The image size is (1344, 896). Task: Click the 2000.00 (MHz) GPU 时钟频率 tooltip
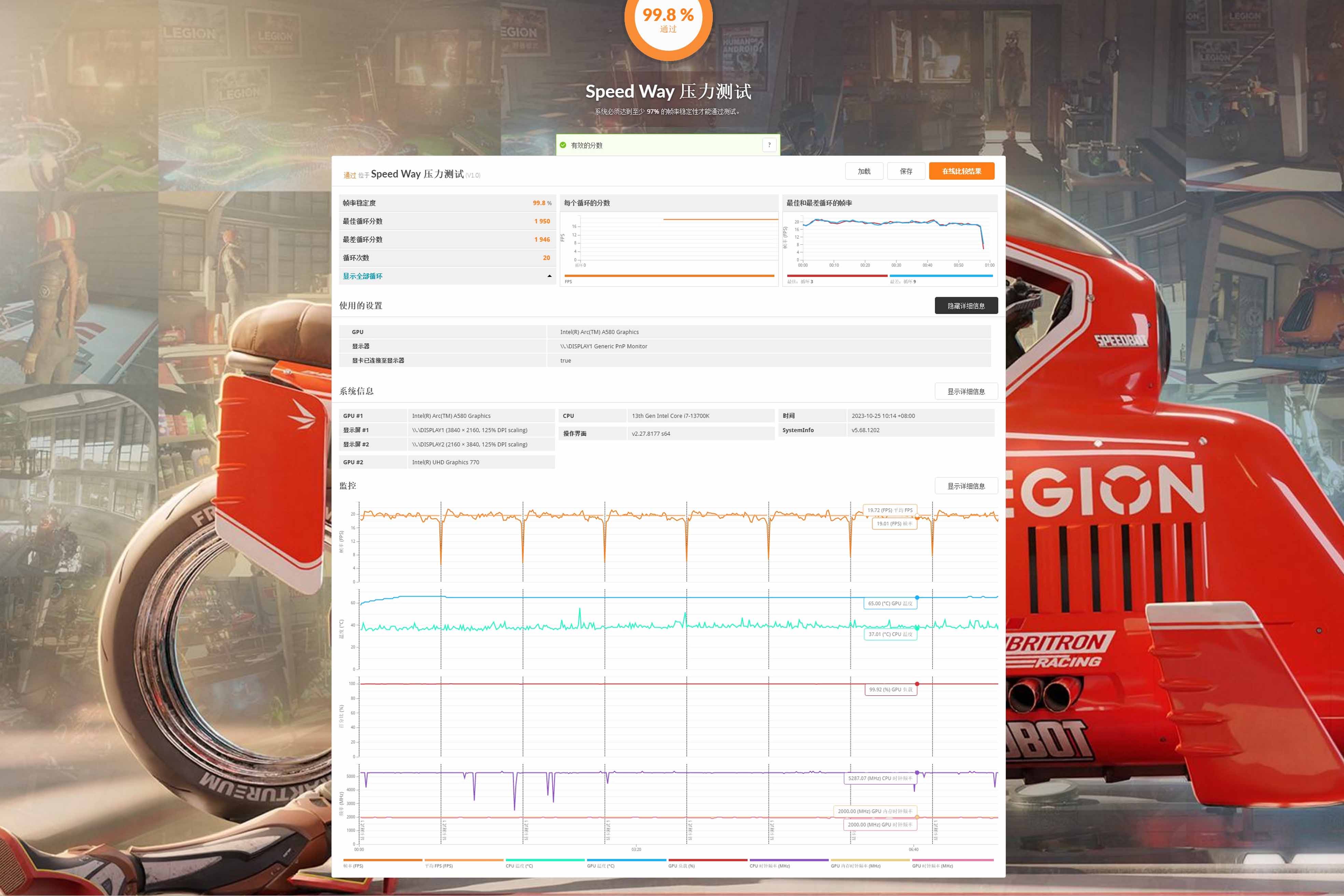click(880, 825)
